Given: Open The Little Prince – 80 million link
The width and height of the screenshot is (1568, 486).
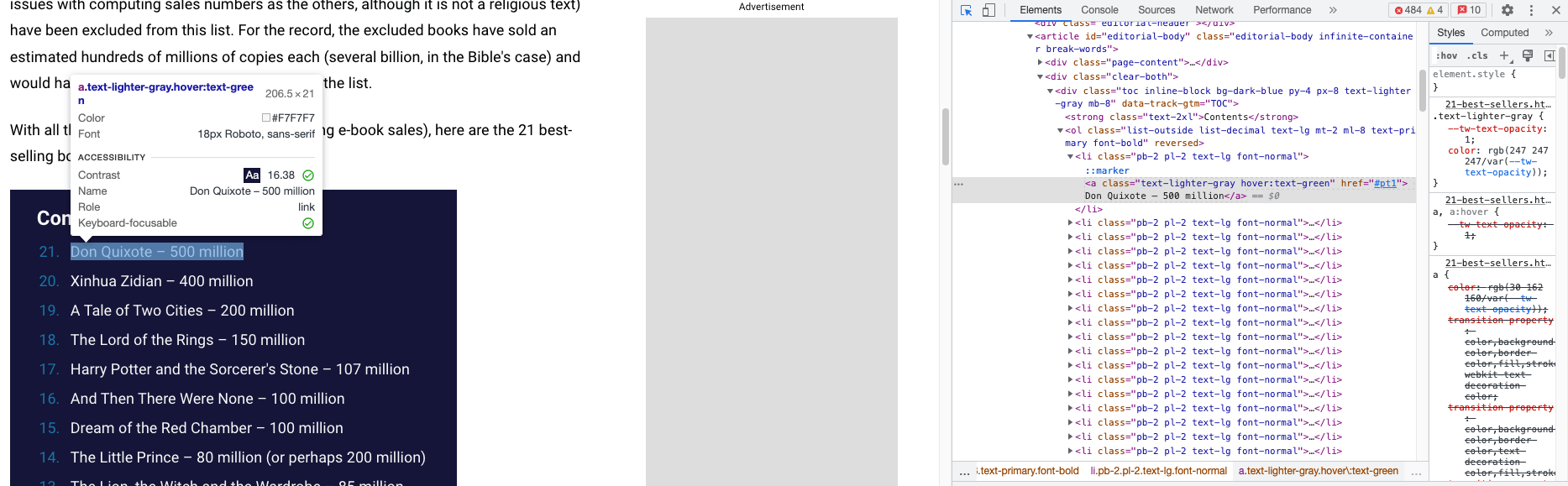Looking at the screenshot, I should click(x=248, y=457).
